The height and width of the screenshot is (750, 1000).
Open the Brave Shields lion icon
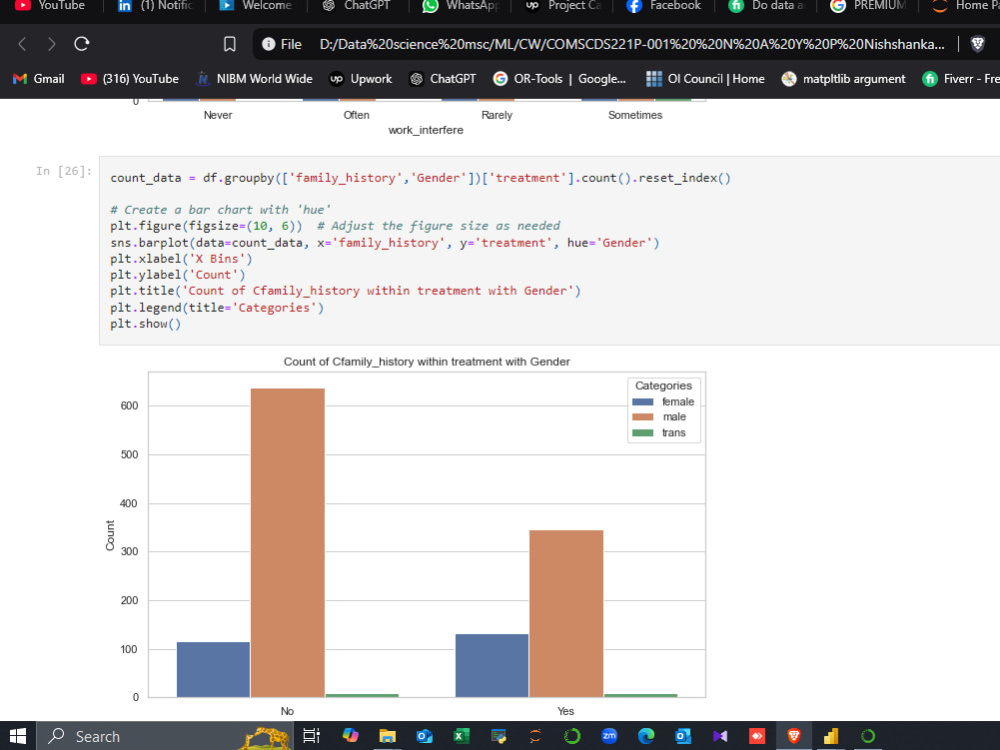pyautogui.click(x=977, y=44)
